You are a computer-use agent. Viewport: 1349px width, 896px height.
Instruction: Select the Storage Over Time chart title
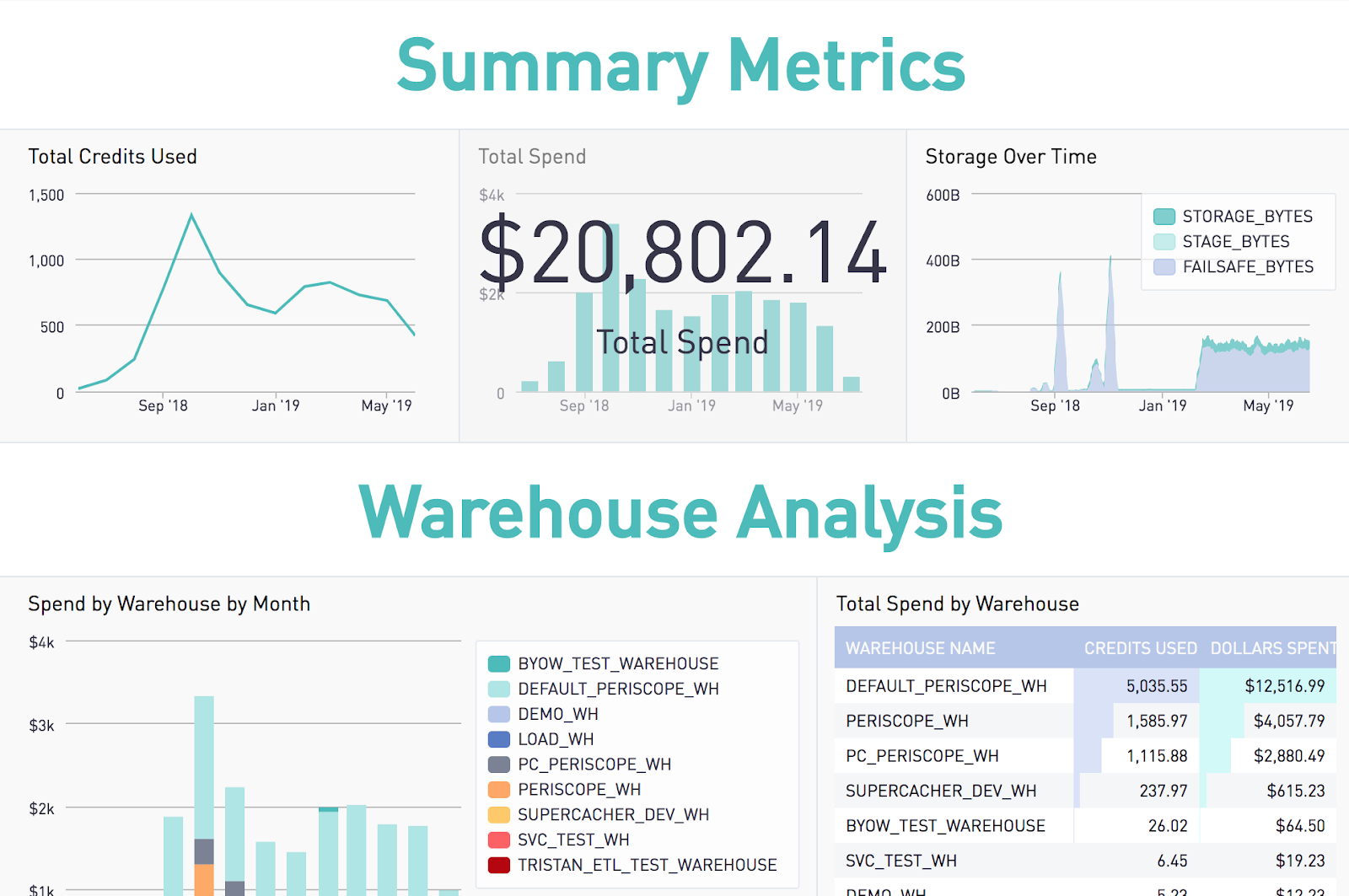pos(1011,157)
